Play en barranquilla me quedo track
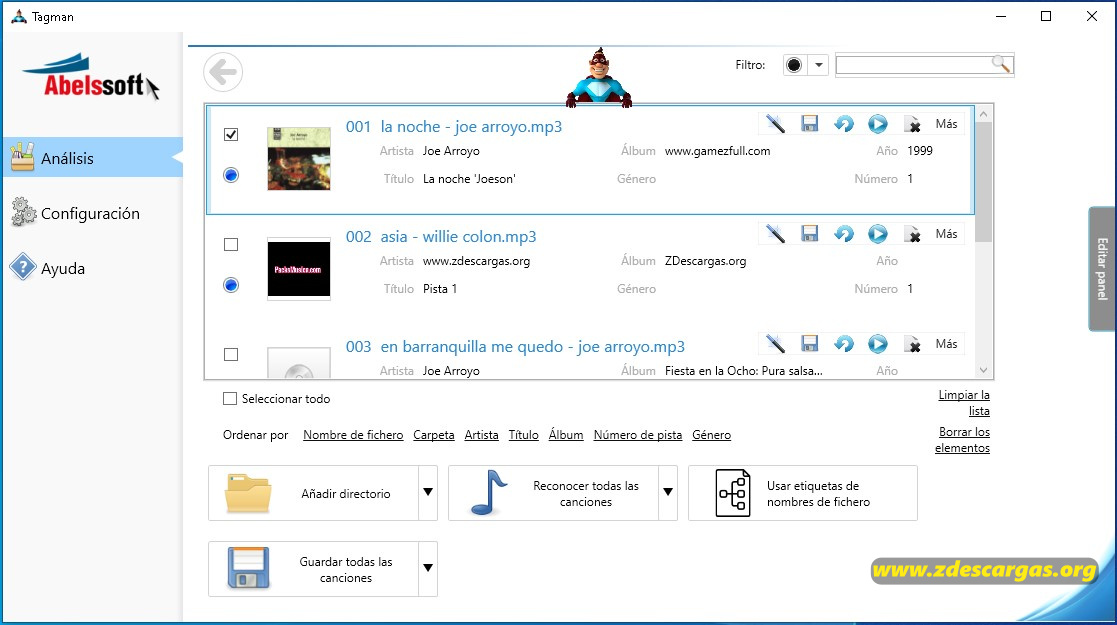The width and height of the screenshot is (1117, 625). pyautogui.click(x=878, y=344)
